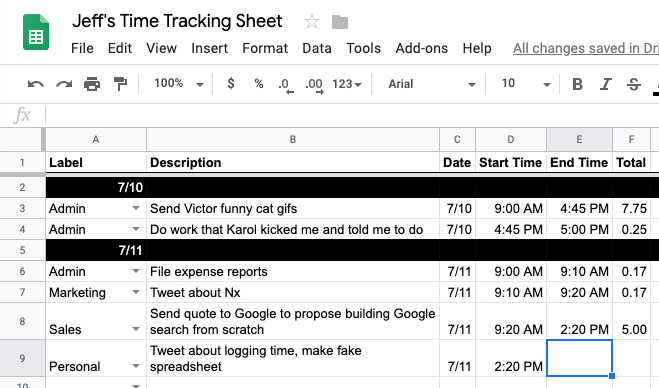
Task: Redo the last action
Action: 64,84
